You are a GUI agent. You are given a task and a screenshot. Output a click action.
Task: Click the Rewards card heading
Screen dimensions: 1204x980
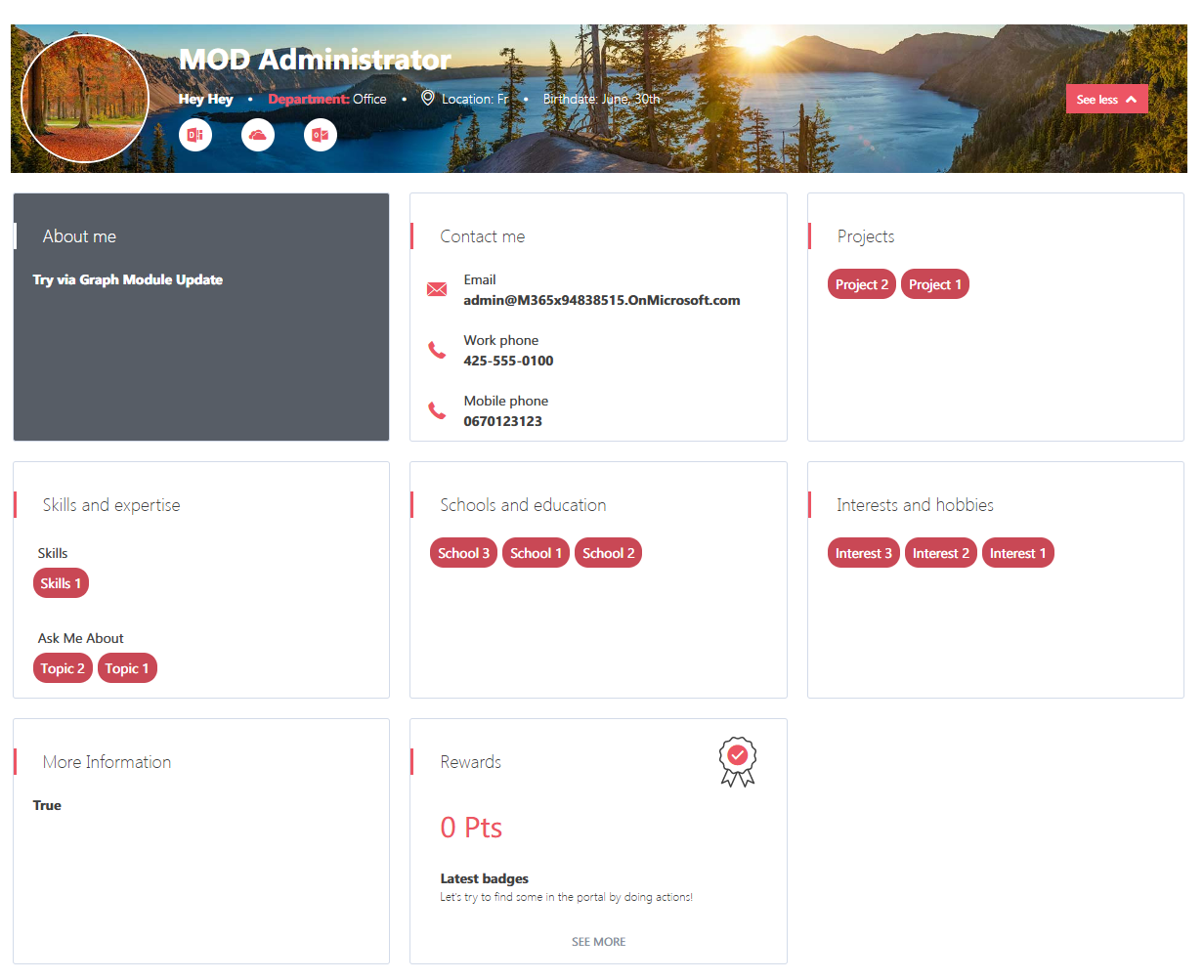coord(471,762)
